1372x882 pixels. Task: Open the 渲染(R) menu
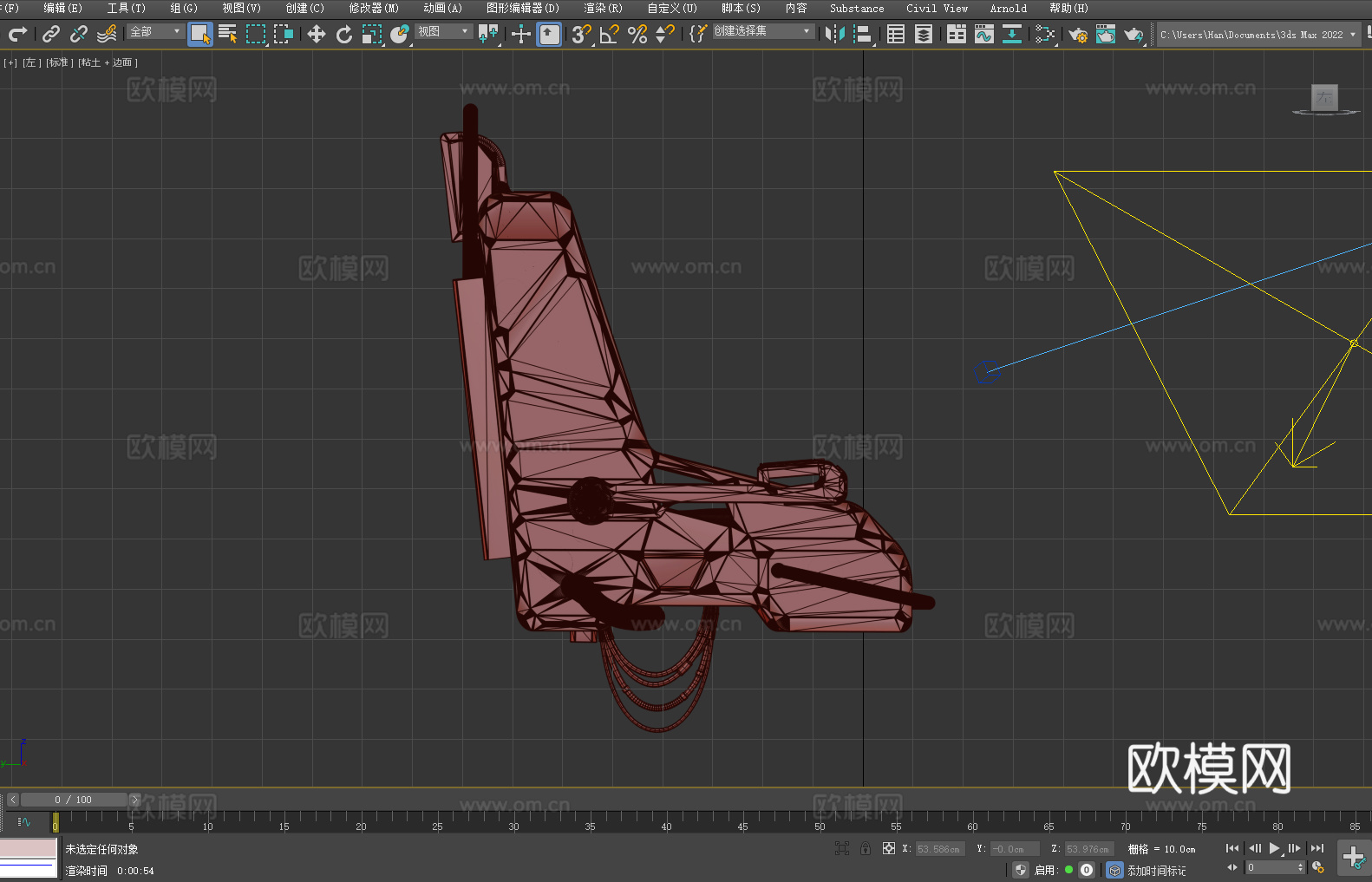click(603, 8)
